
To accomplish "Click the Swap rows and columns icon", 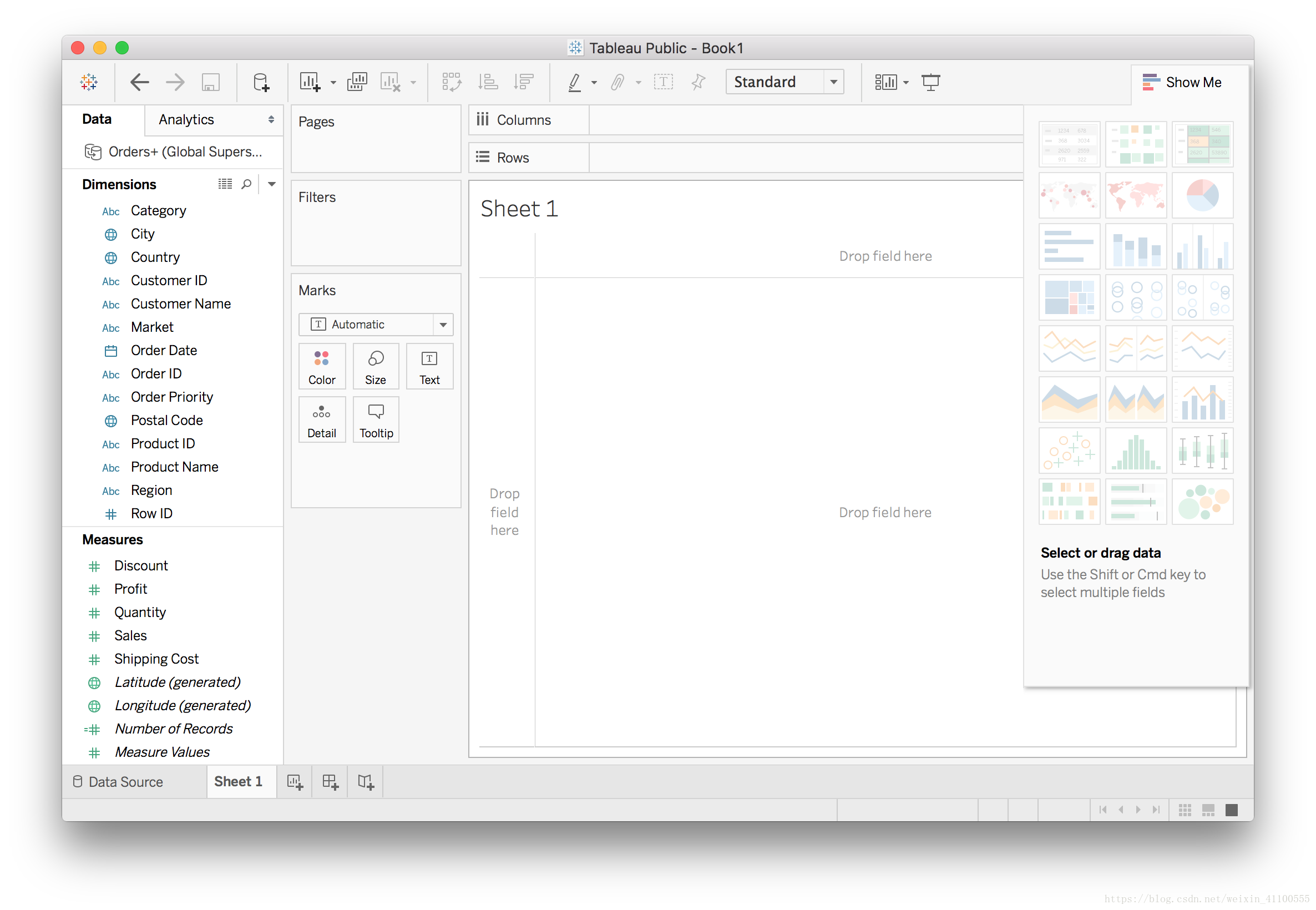I will pos(452,82).
